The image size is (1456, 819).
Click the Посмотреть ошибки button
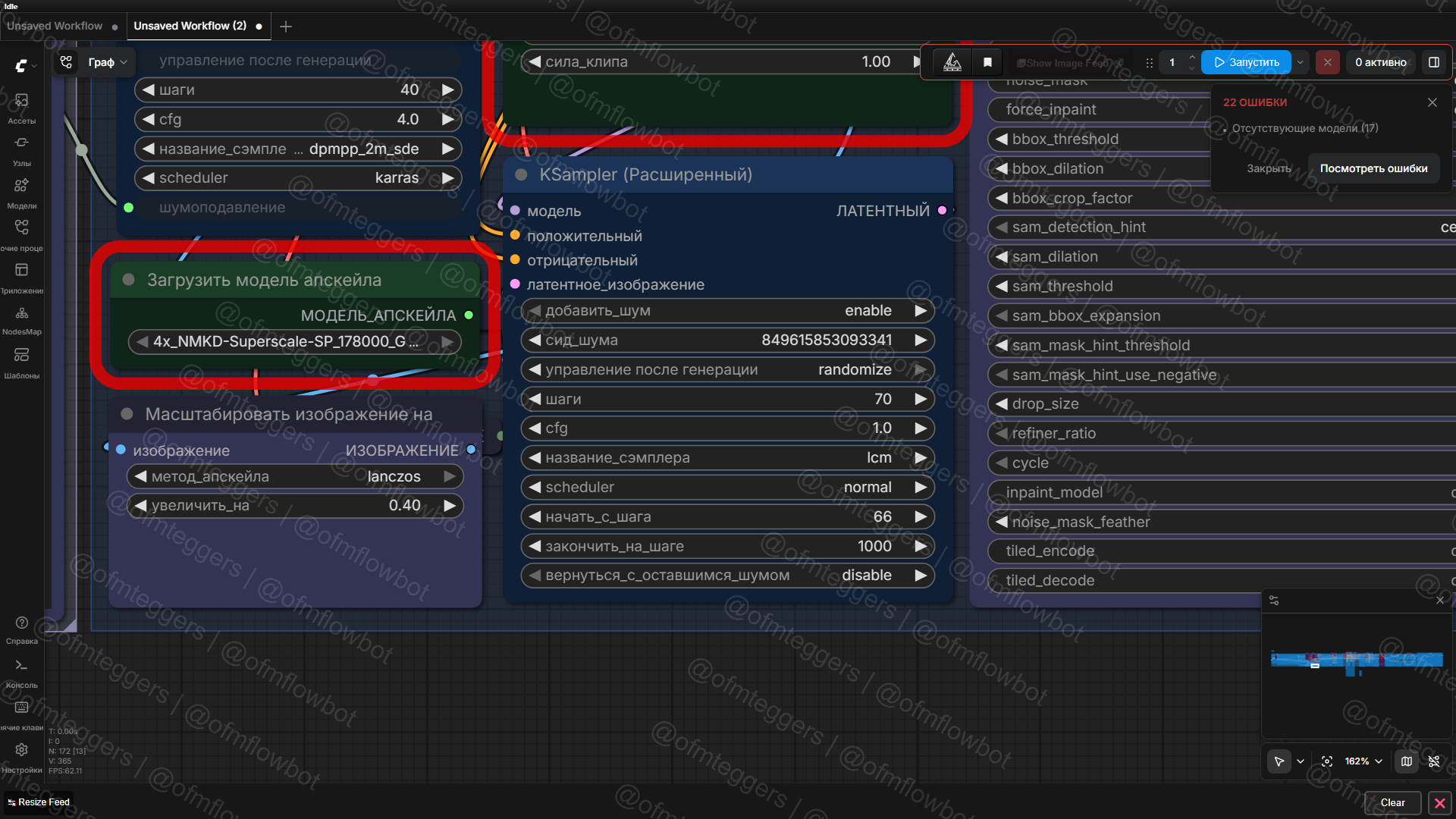pyautogui.click(x=1373, y=168)
